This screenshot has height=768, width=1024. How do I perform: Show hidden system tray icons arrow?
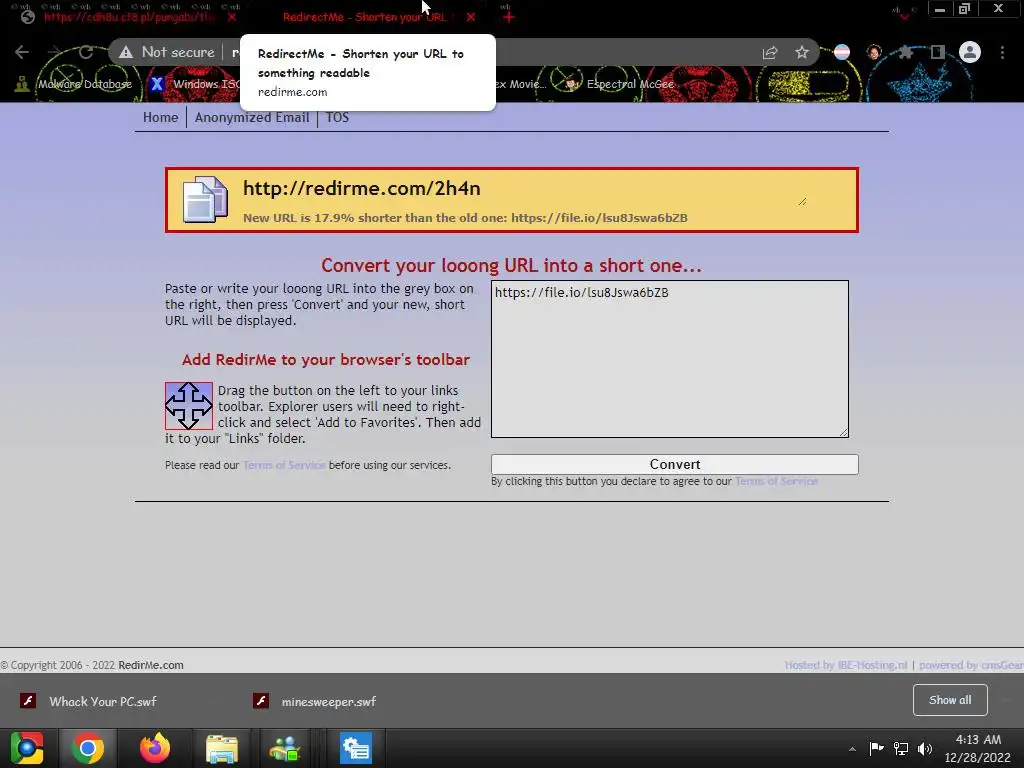point(852,749)
